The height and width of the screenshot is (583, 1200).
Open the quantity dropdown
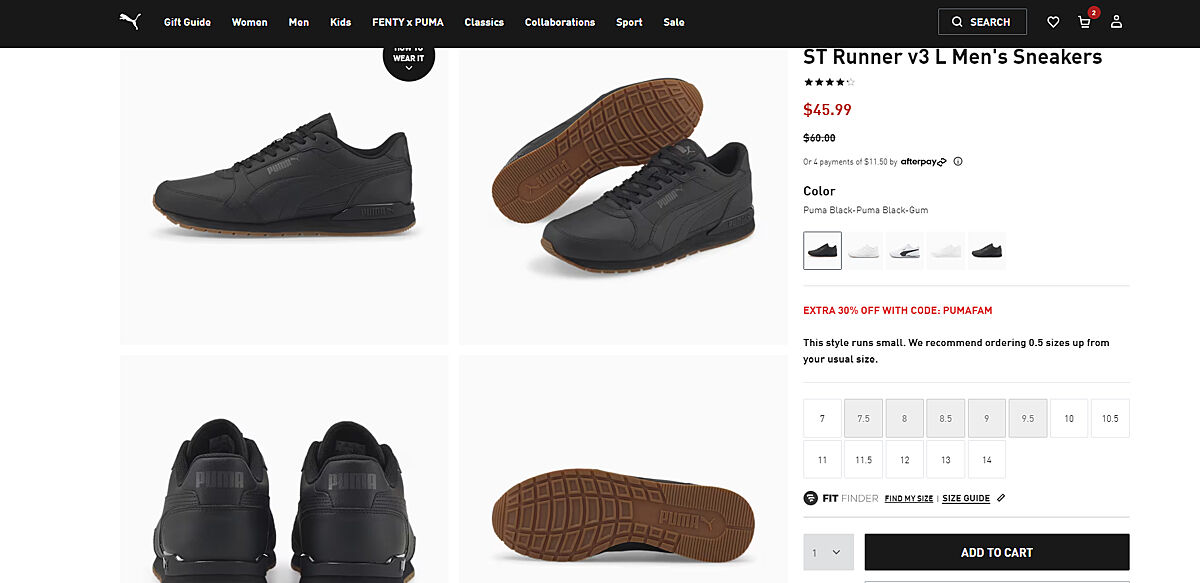point(828,552)
